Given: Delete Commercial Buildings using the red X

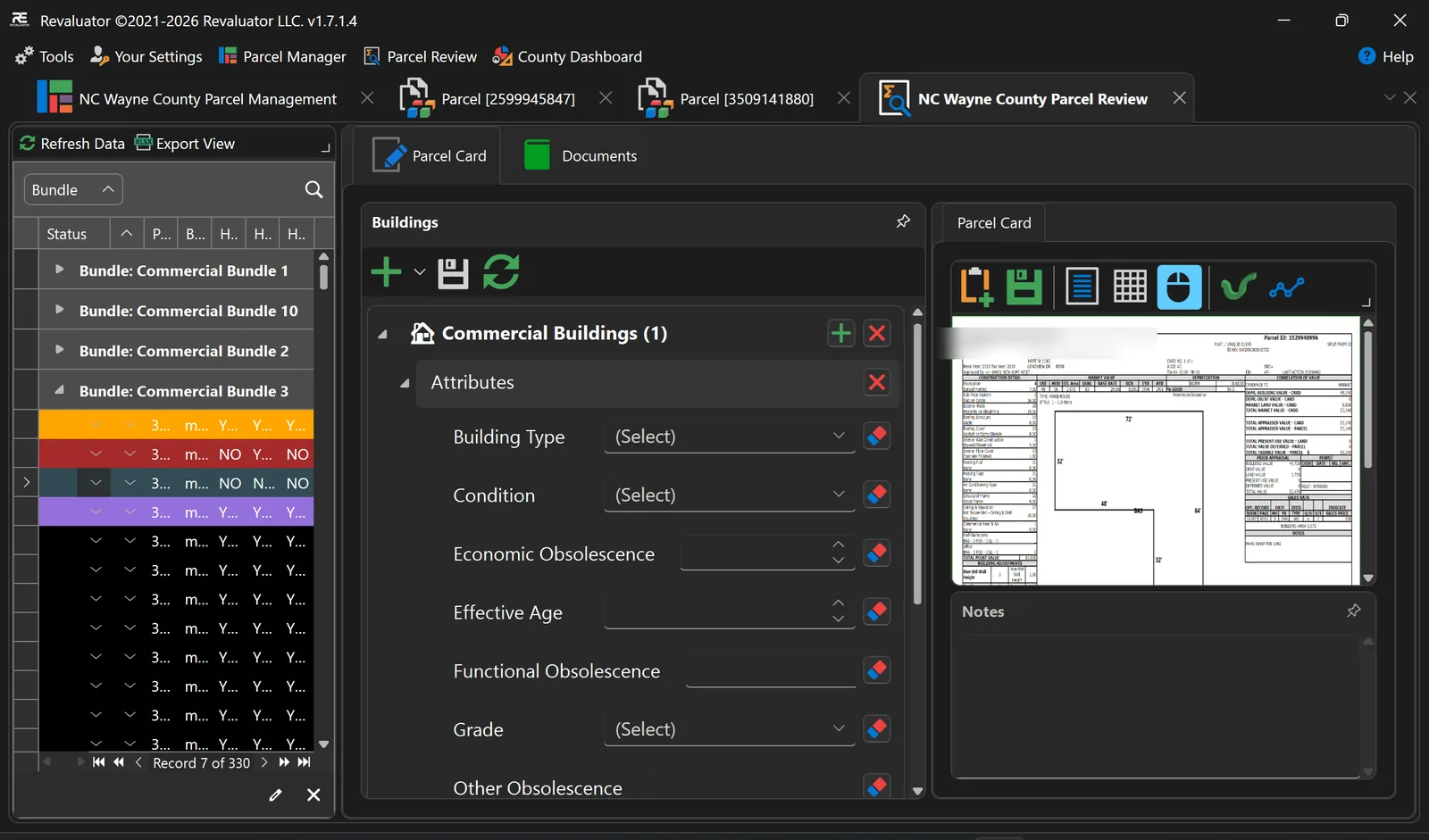Looking at the screenshot, I should click(877, 333).
